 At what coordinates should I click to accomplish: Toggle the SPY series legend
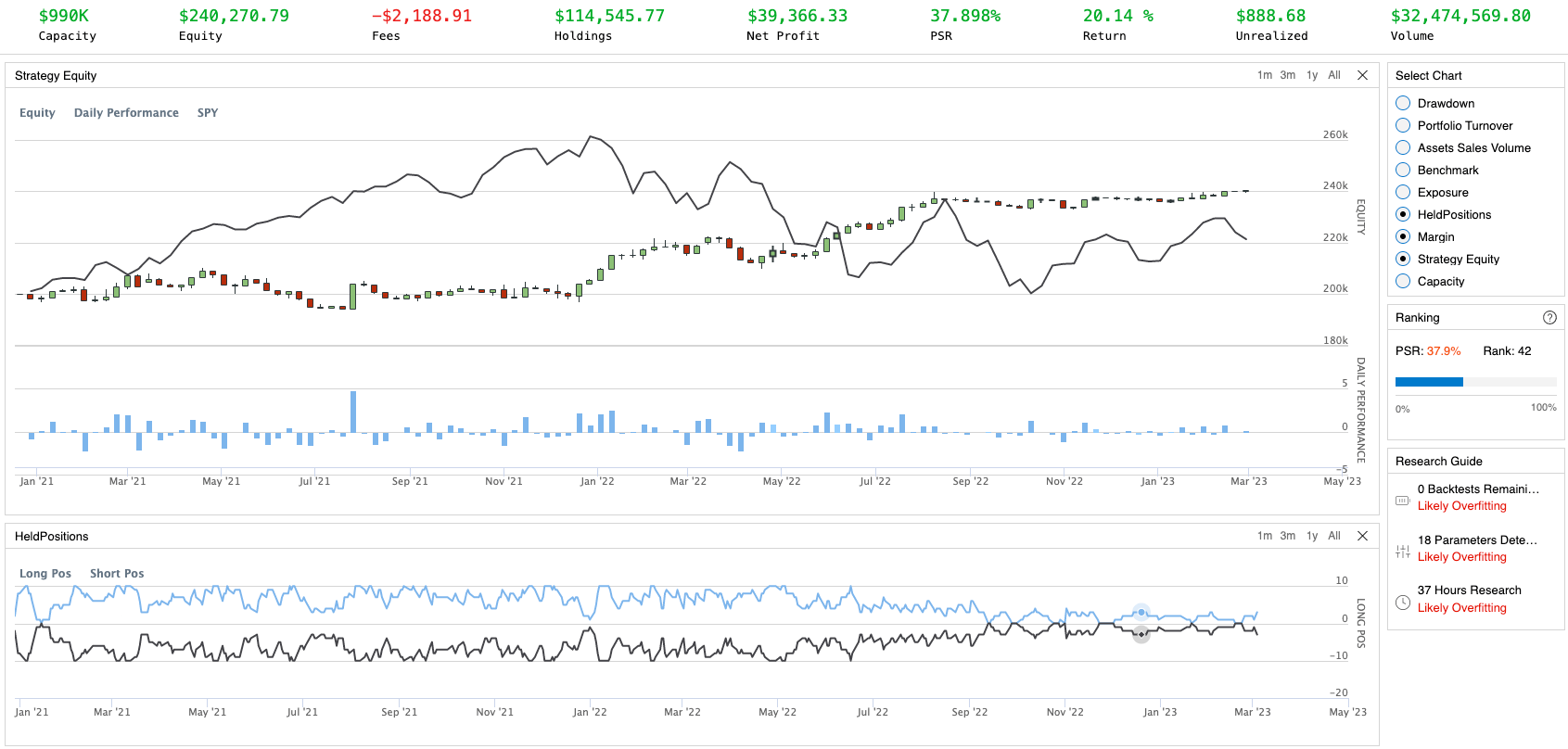(x=208, y=113)
